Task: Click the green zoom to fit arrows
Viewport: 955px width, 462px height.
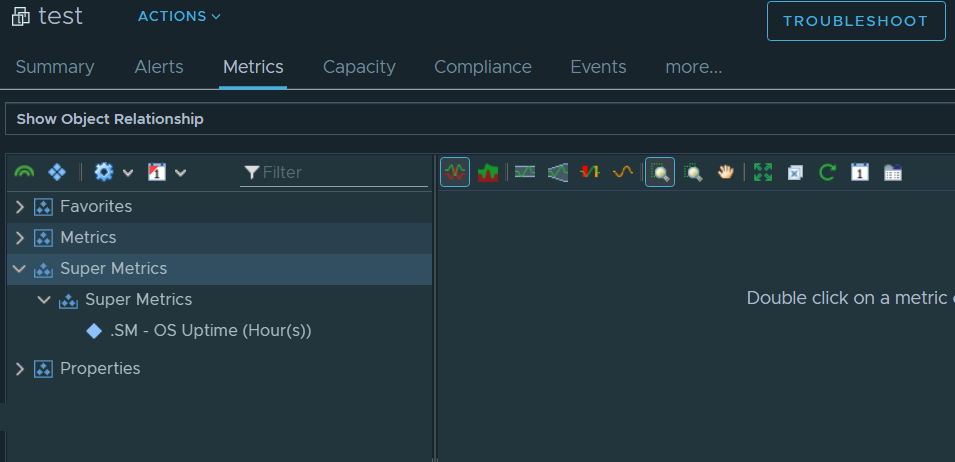Action: (763, 172)
